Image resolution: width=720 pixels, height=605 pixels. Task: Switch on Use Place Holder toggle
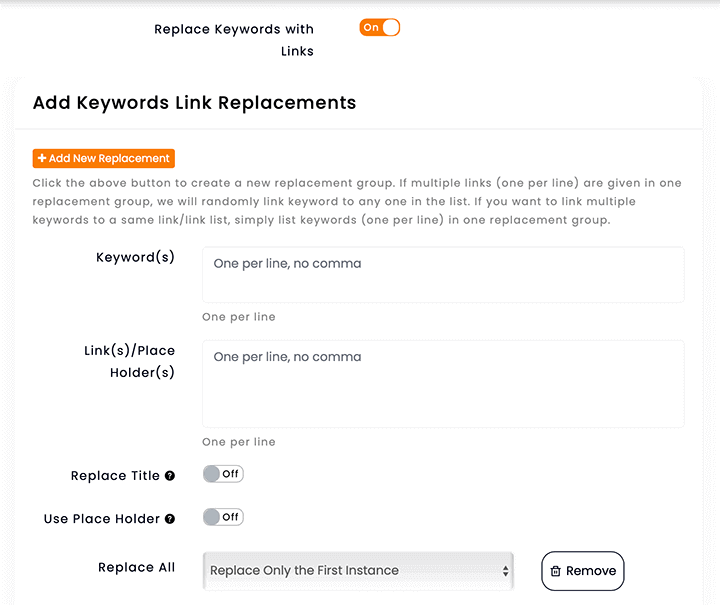223,517
